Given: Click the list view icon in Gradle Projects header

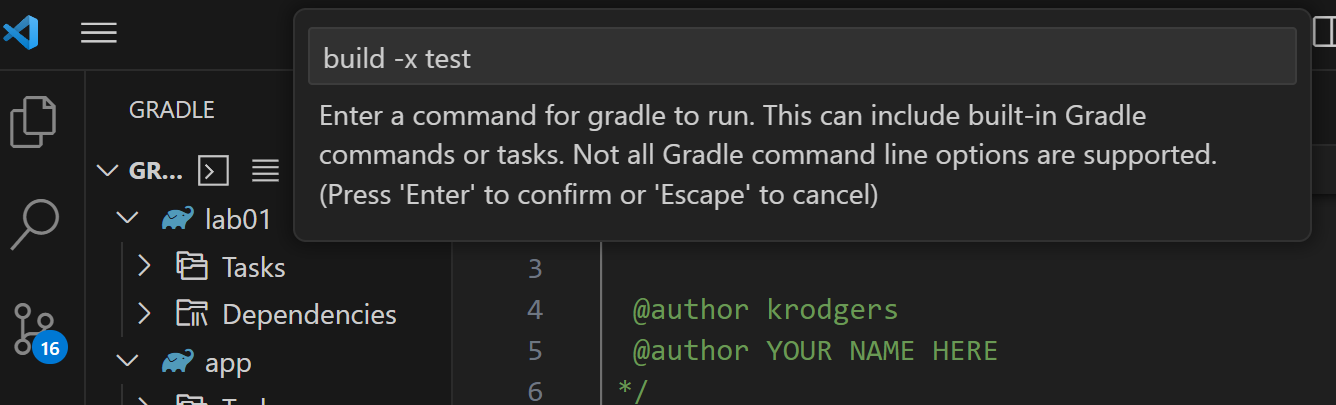Looking at the screenshot, I should 265,171.
